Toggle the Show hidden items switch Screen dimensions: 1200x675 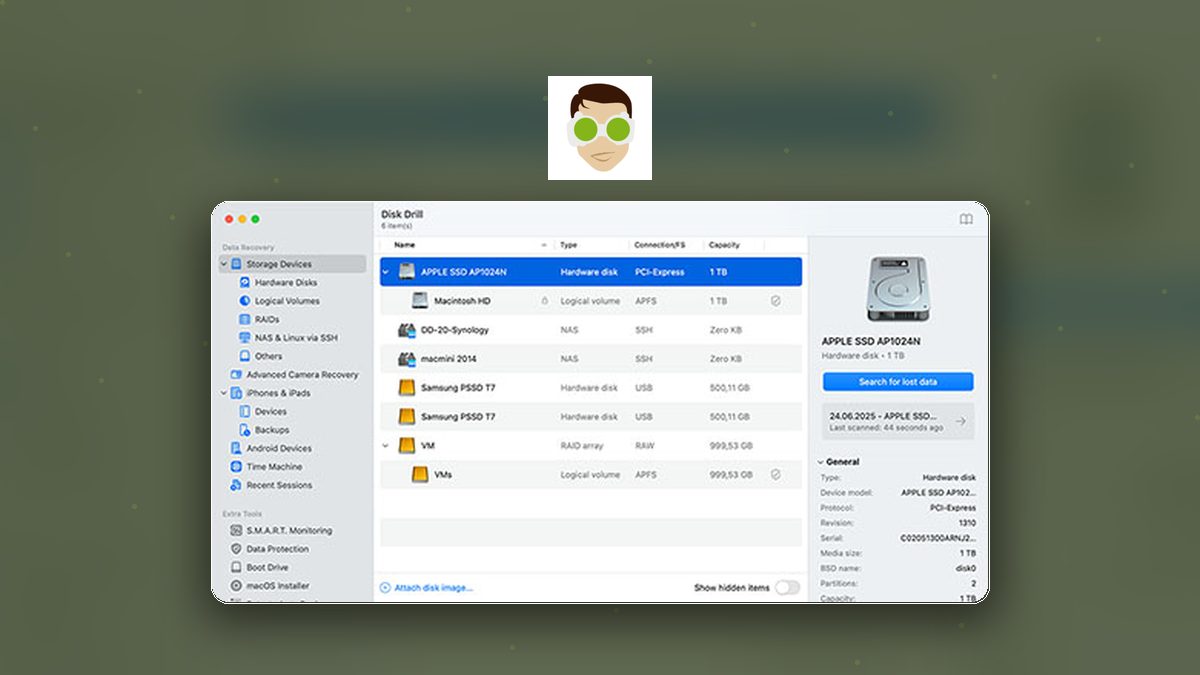787,588
